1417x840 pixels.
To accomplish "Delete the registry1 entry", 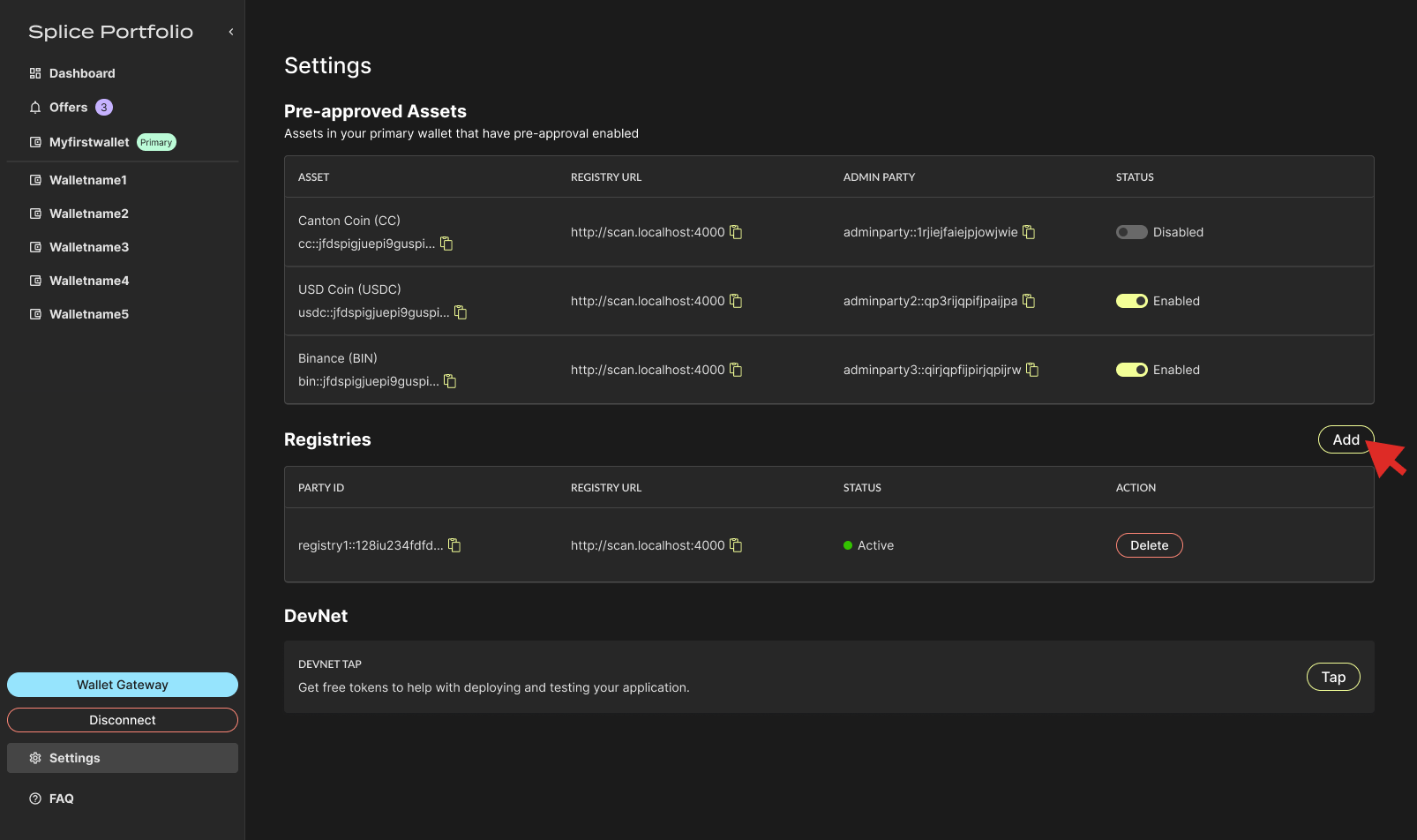I will (x=1149, y=545).
